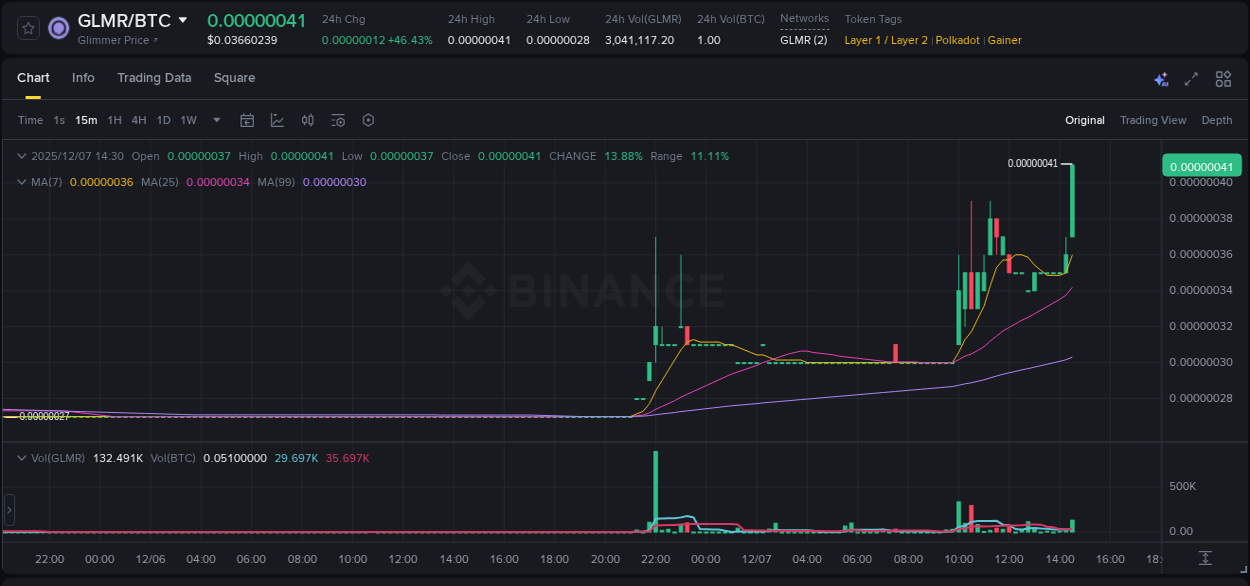The width and height of the screenshot is (1250, 586).
Task: Enable Trading View chart mode
Action: [x=1153, y=120]
